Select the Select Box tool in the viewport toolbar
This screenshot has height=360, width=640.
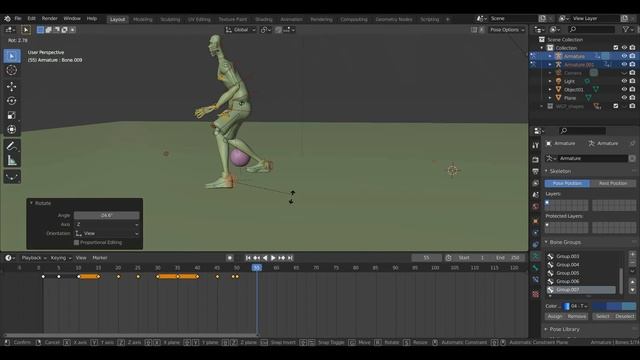(x=12, y=56)
